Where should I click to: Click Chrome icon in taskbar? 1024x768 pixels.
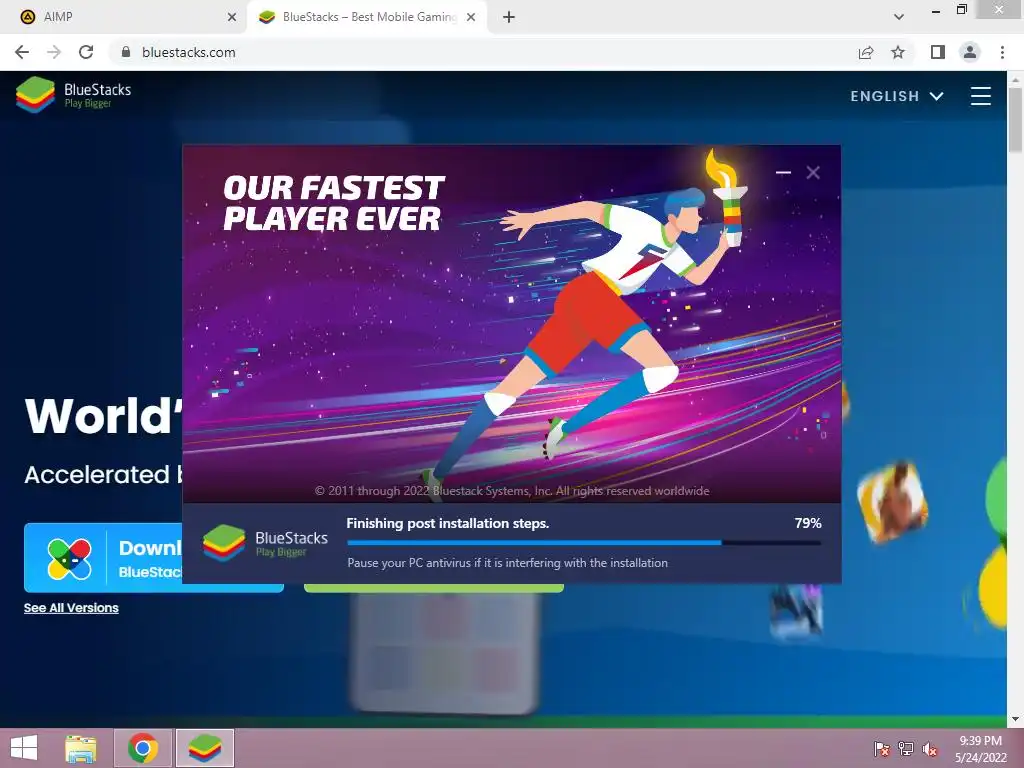[x=143, y=748]
